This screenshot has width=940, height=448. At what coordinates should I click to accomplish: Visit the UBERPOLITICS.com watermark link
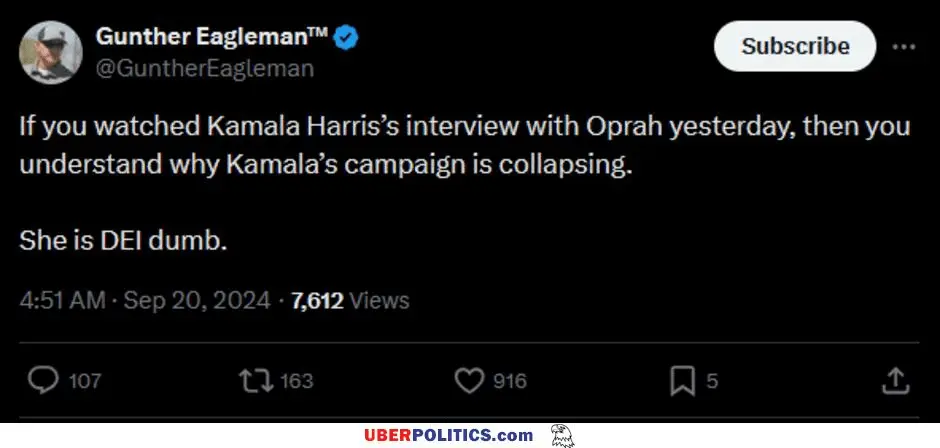[447, 435]
